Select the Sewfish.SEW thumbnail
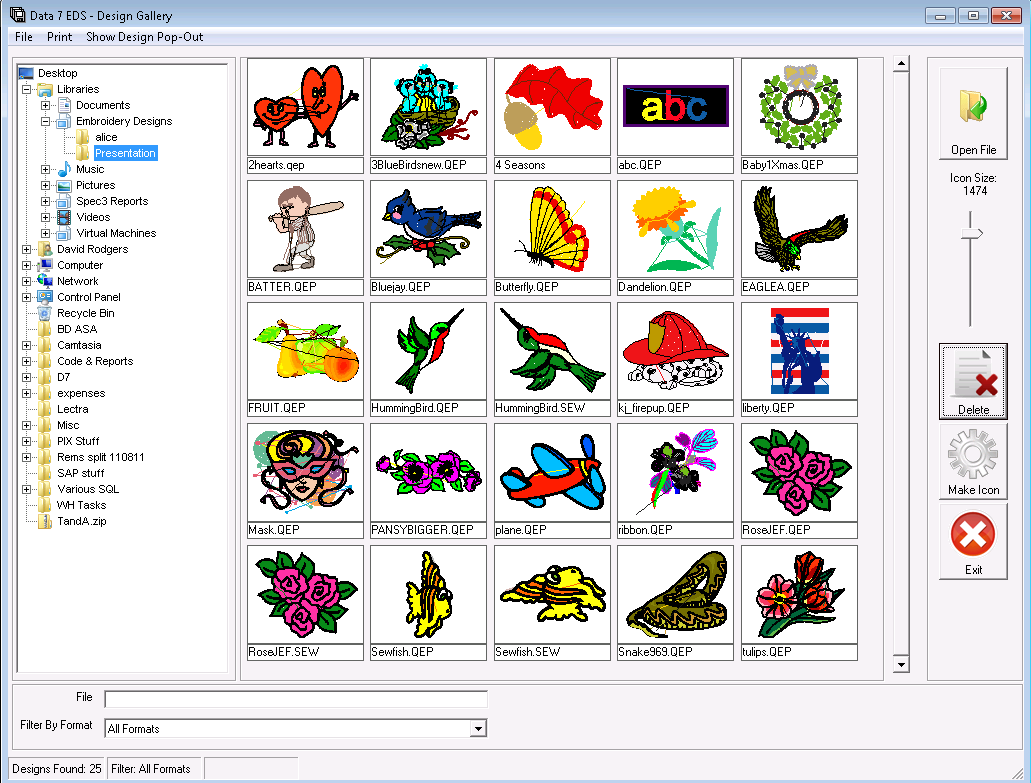The image size is (1031, 783). [552, 594]
